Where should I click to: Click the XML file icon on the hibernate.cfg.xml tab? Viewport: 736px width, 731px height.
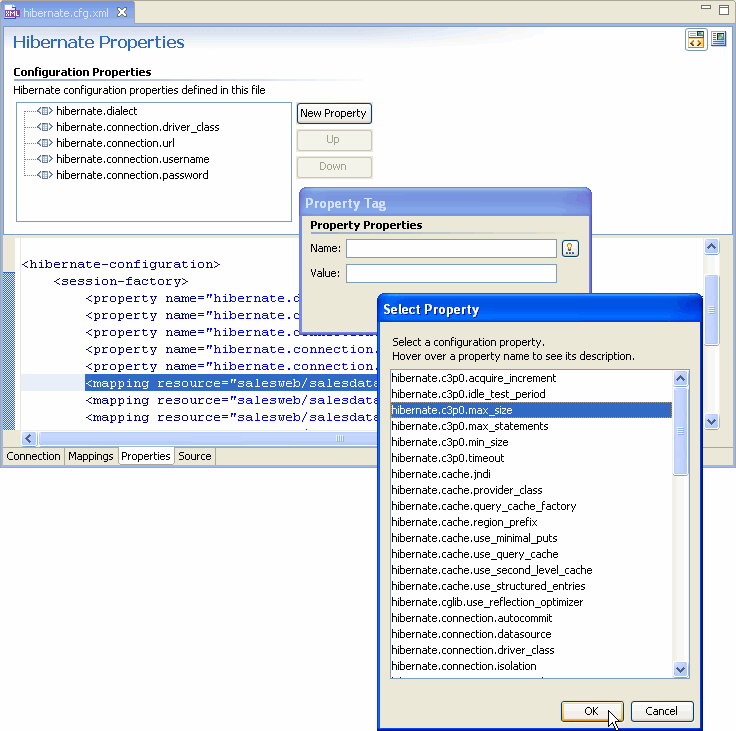11,12
